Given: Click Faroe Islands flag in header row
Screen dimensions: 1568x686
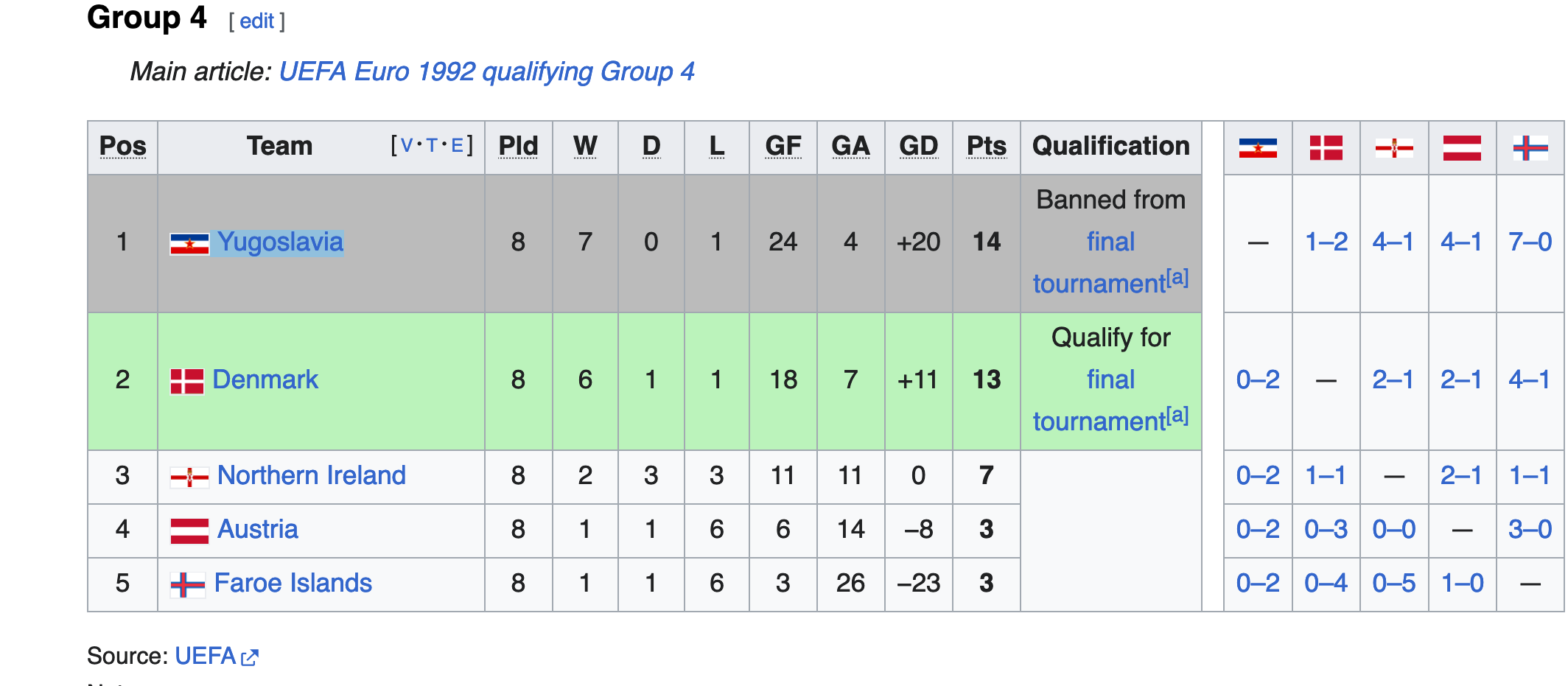Looking at the screenshot, I should (x=1530, y=147).
